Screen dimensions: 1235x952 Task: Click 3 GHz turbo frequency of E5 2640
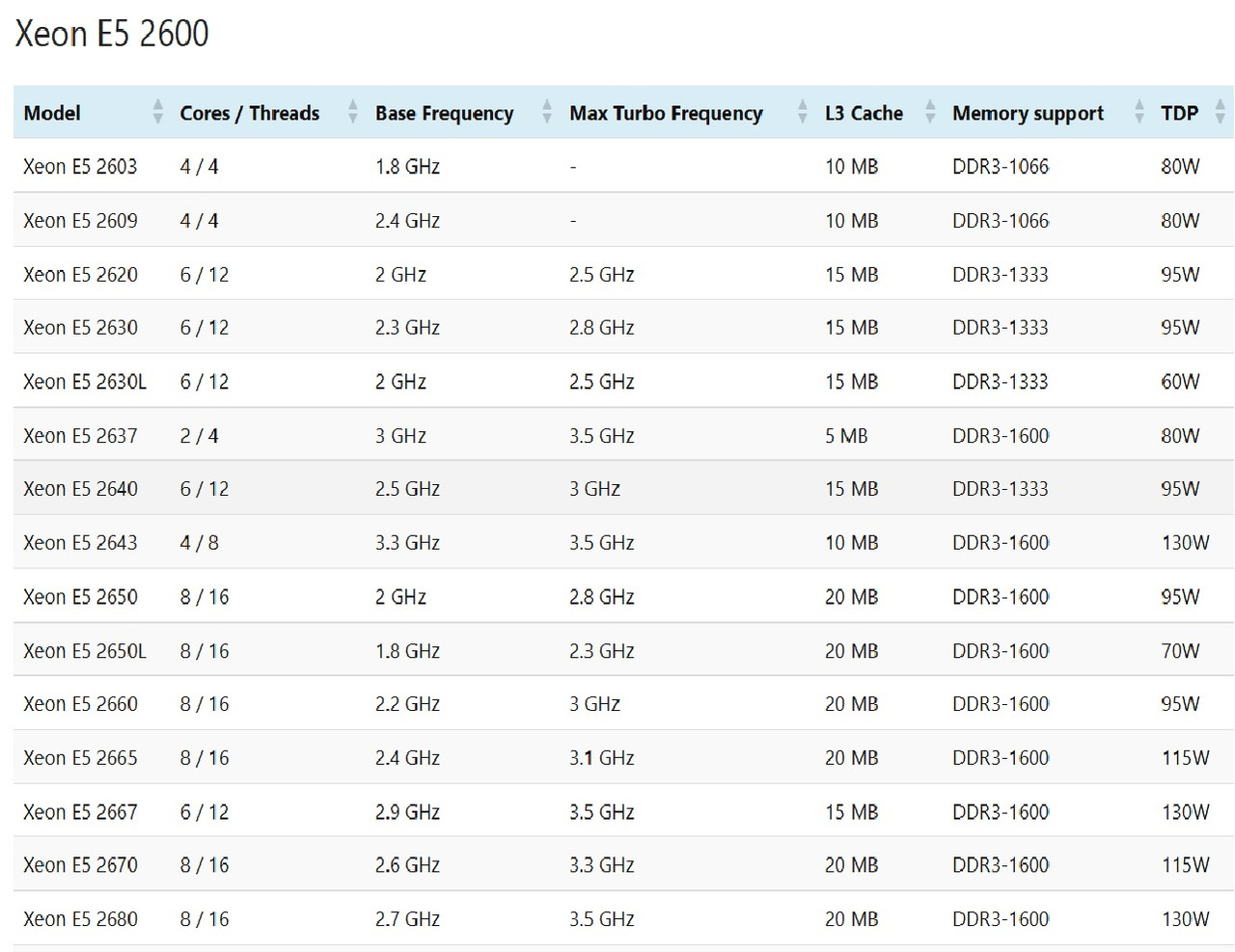click(594, 488)
